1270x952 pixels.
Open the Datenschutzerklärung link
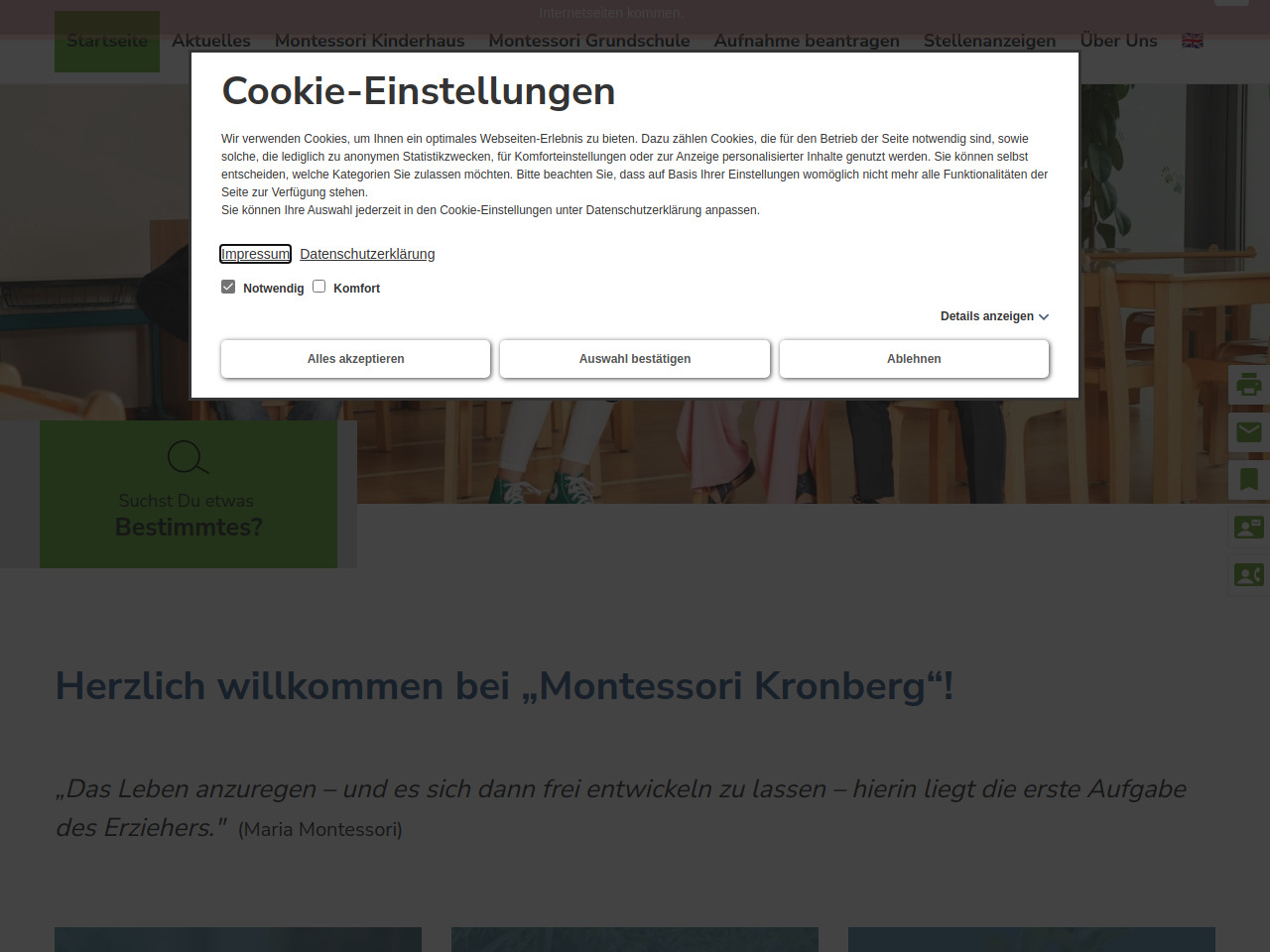coord(367,254)
